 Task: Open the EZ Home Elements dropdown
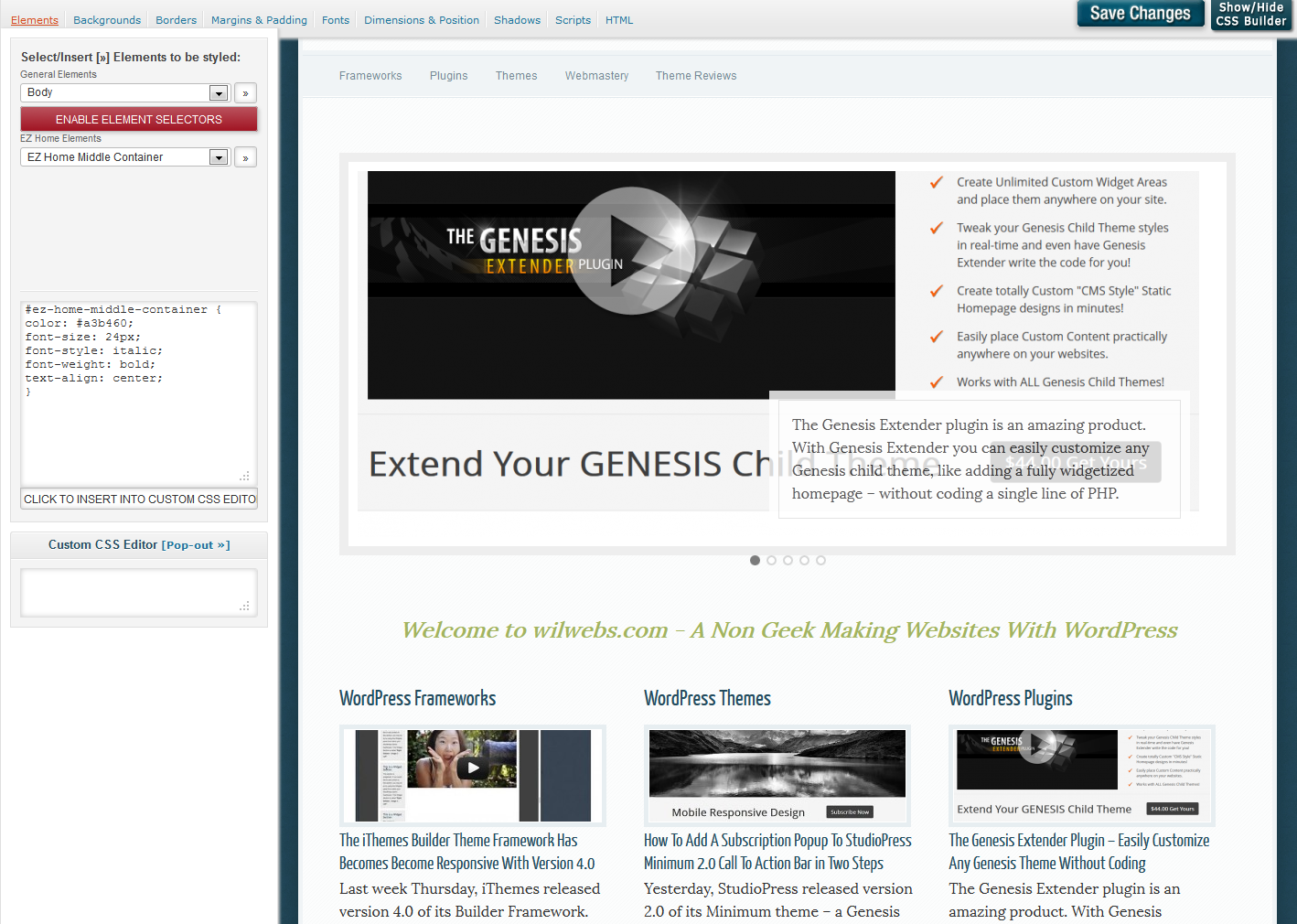tap(124, 157)
